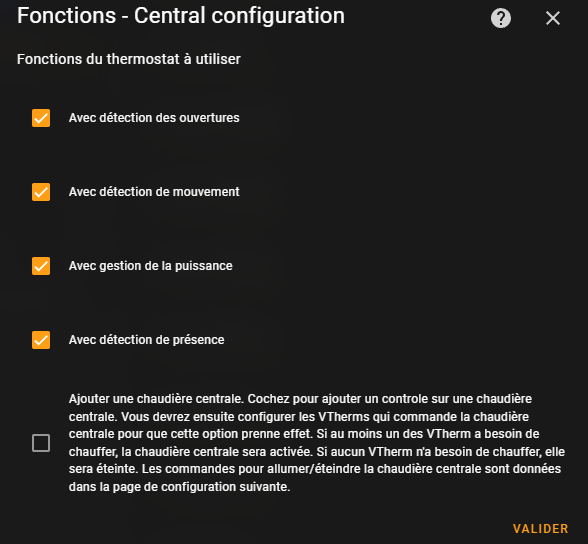Open help via the question mark icon
Screen dimensions: 588x544
[x=501, y=18]
